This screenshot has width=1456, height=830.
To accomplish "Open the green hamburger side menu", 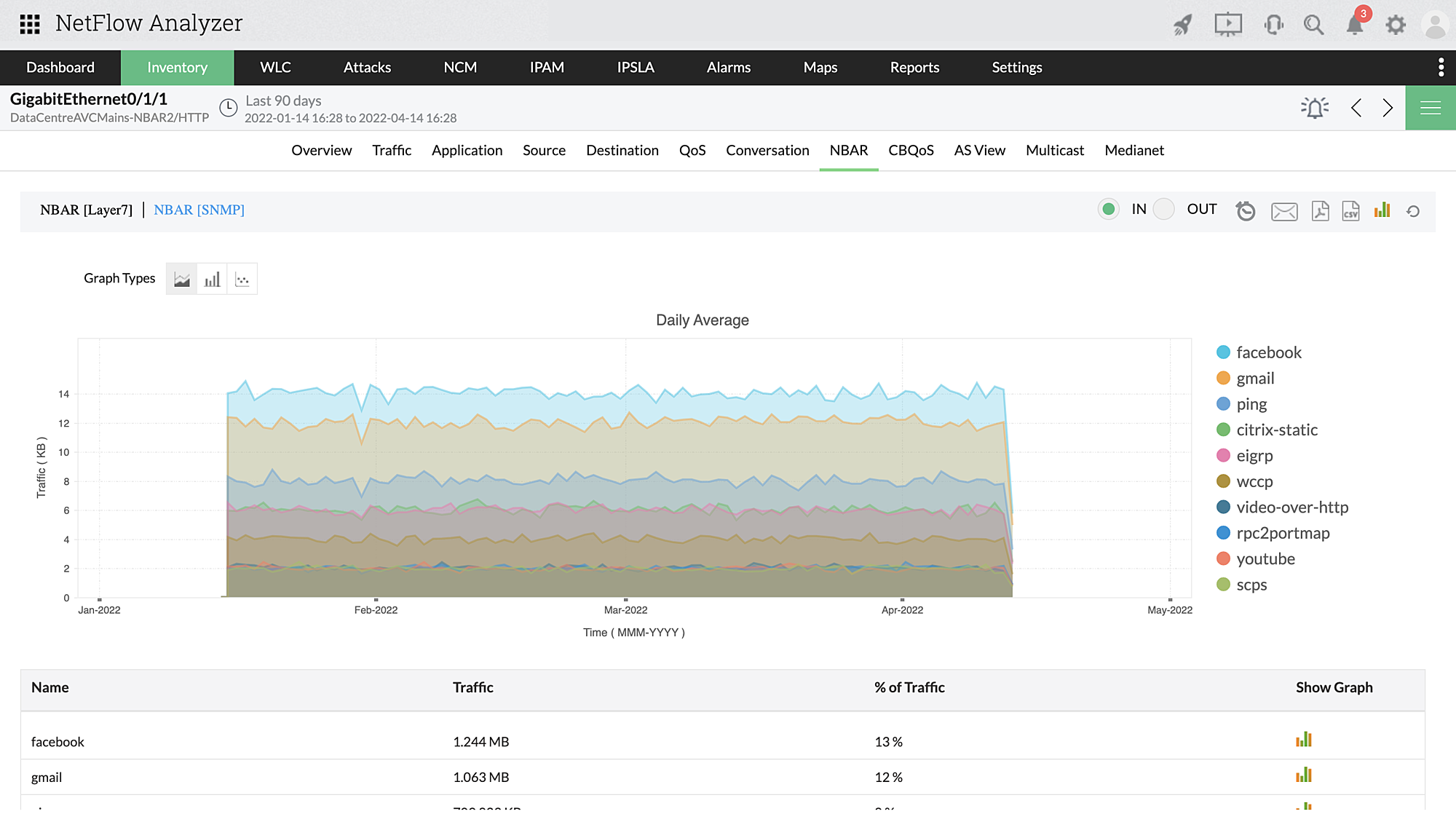I will pos(1430,108).
